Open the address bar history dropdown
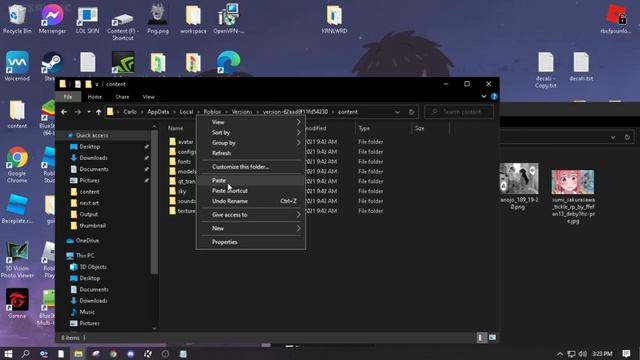 pyautogui.click(x=397, y=112)
